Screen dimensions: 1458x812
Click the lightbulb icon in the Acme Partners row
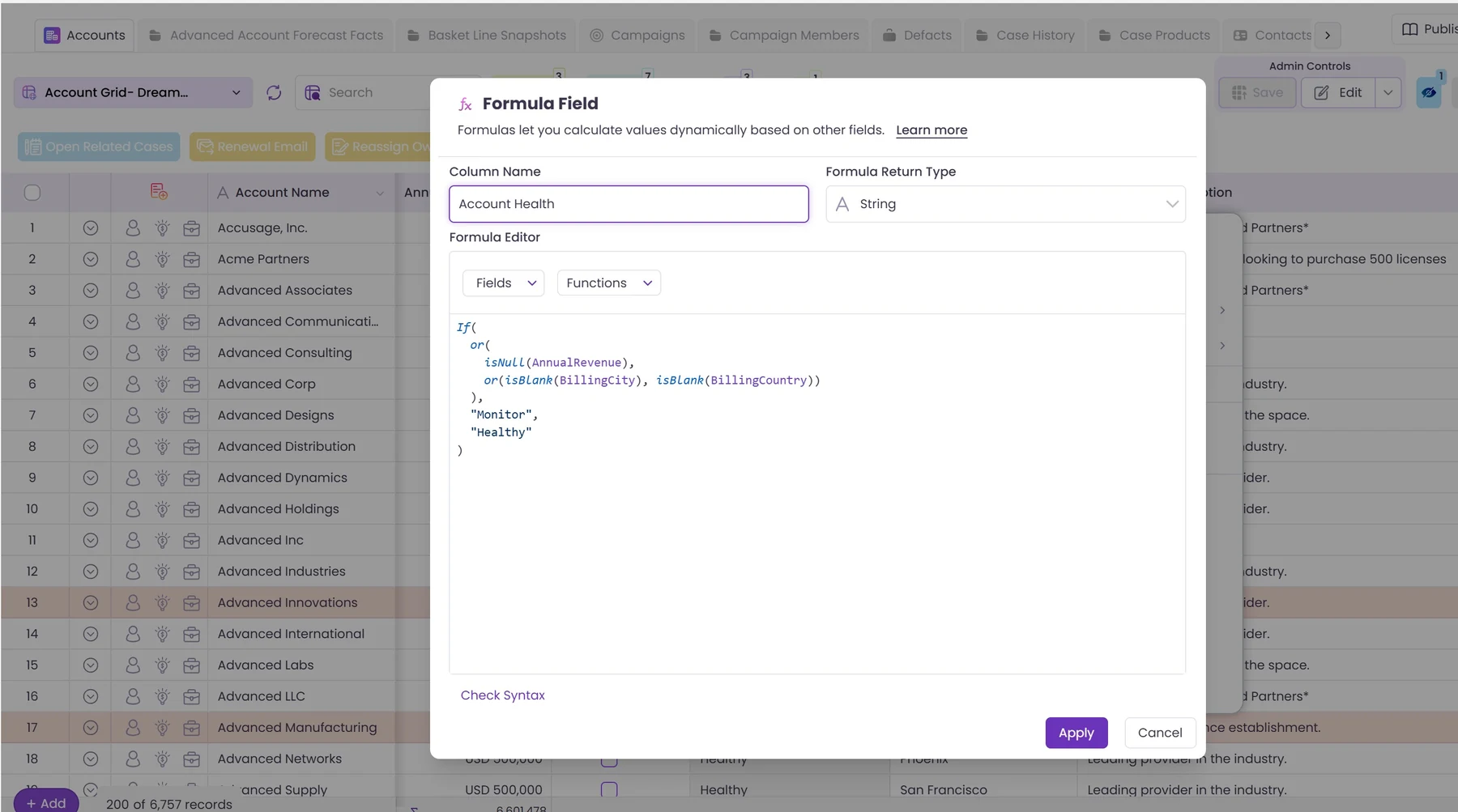162,259
